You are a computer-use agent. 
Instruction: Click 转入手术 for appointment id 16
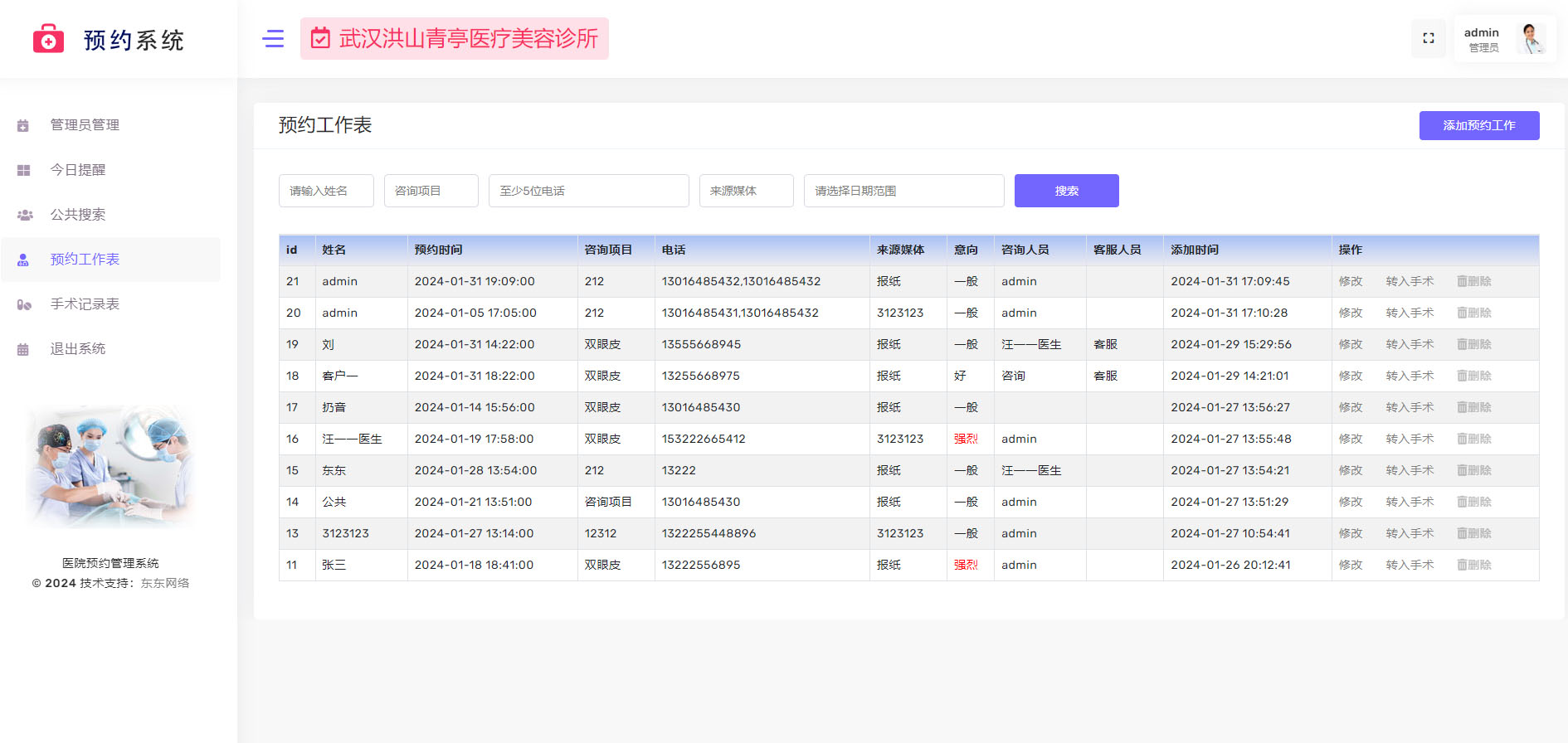coord(1409,439)
